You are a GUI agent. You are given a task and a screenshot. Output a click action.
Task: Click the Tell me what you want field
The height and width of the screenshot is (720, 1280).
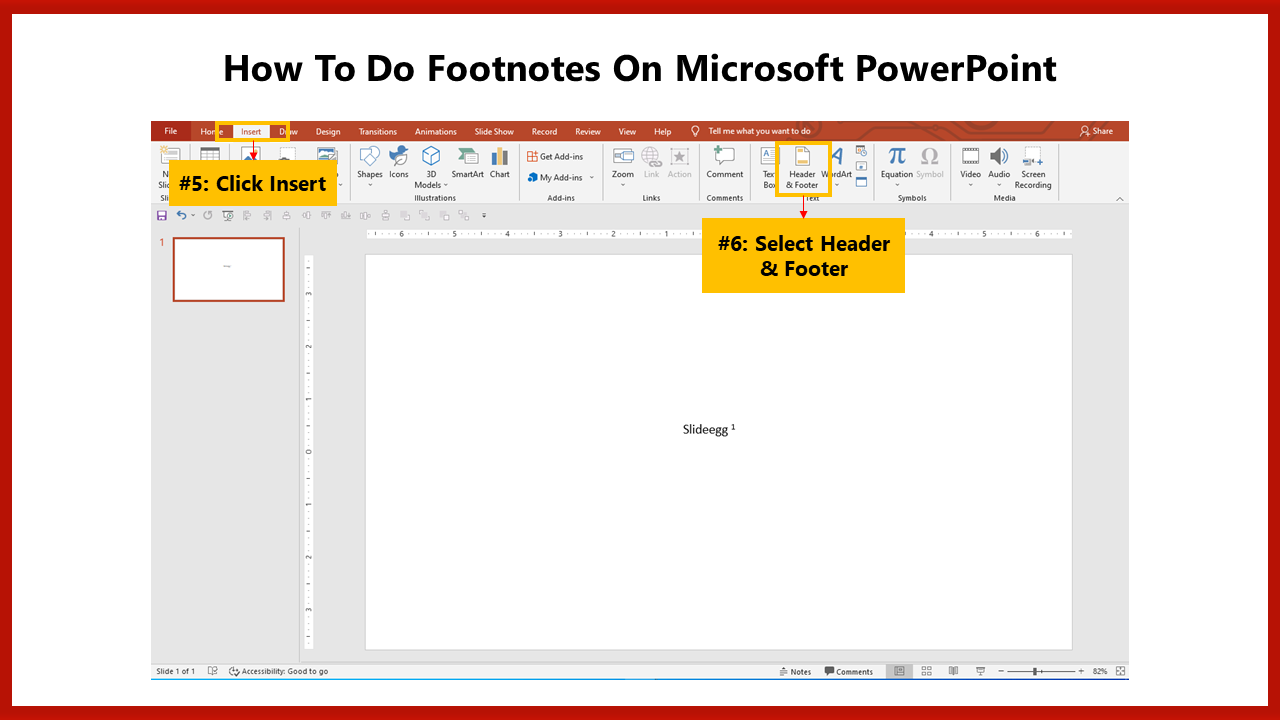(759, 131)
